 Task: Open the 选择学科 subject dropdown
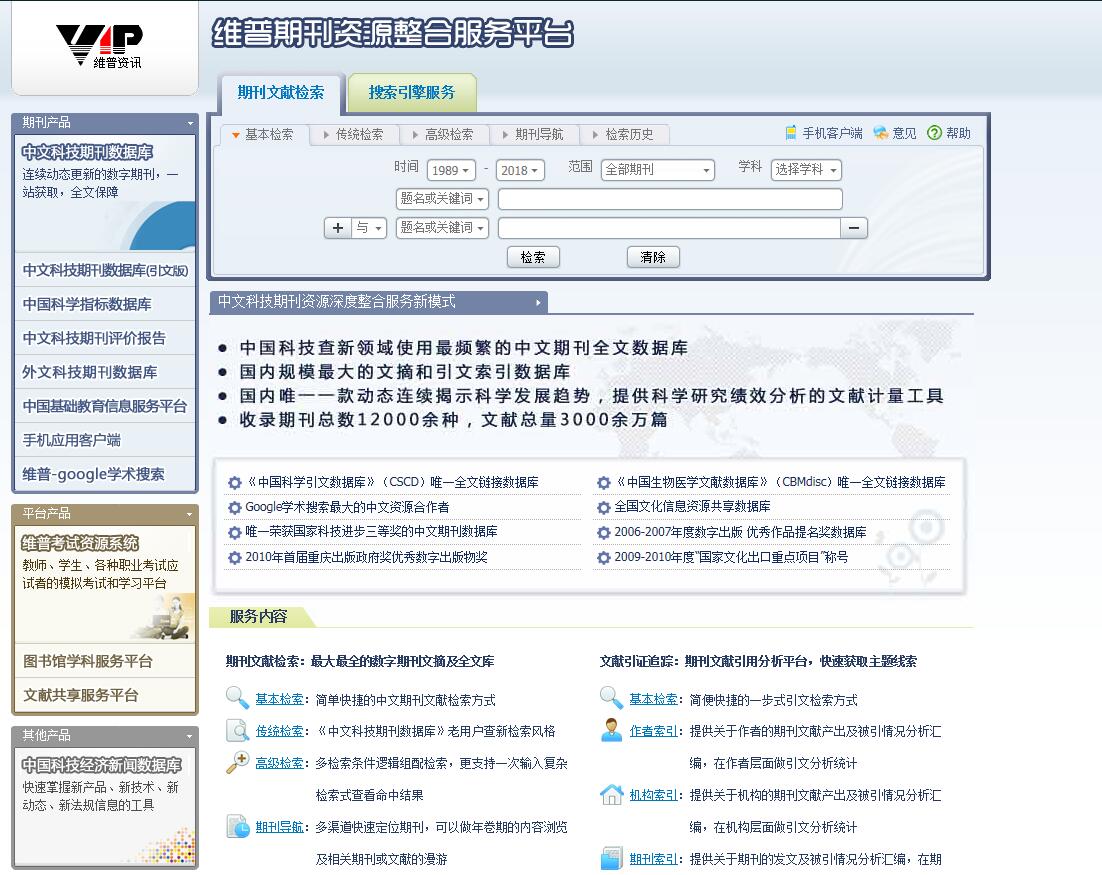(806, 169)
